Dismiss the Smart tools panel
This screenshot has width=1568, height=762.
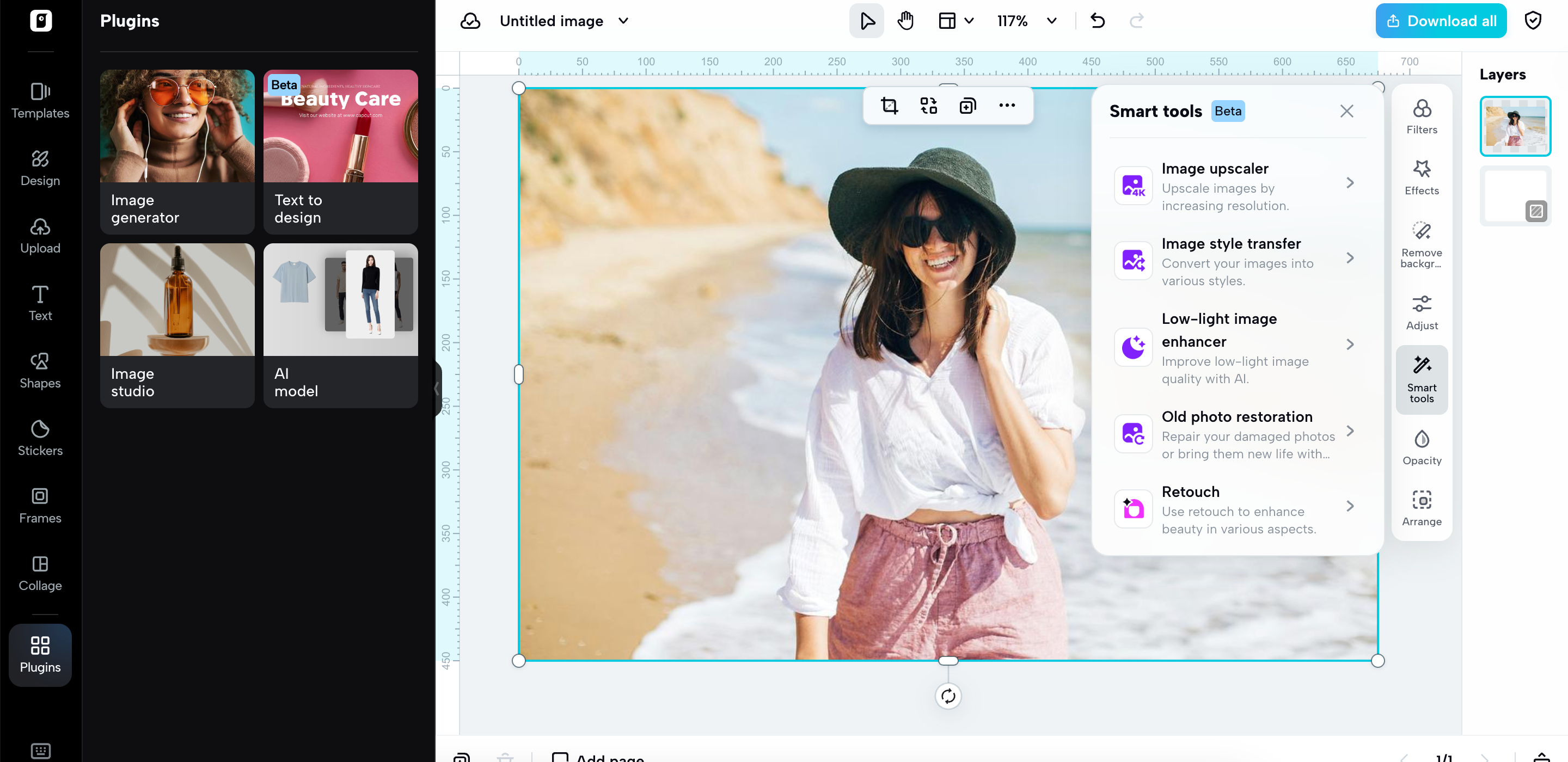coord(1346,111)
